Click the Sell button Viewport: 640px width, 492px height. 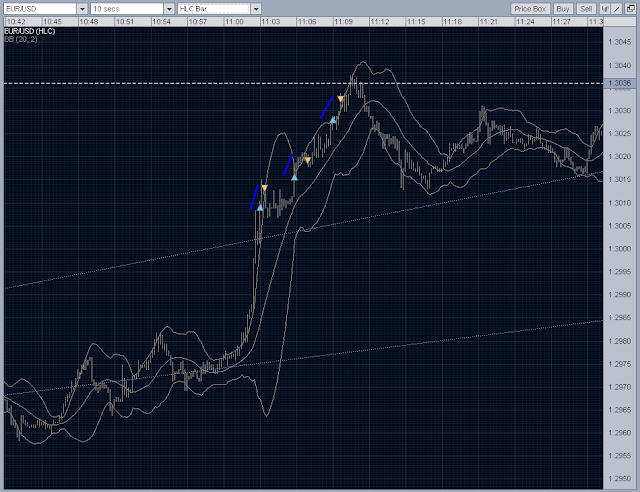tap(586, 9)
